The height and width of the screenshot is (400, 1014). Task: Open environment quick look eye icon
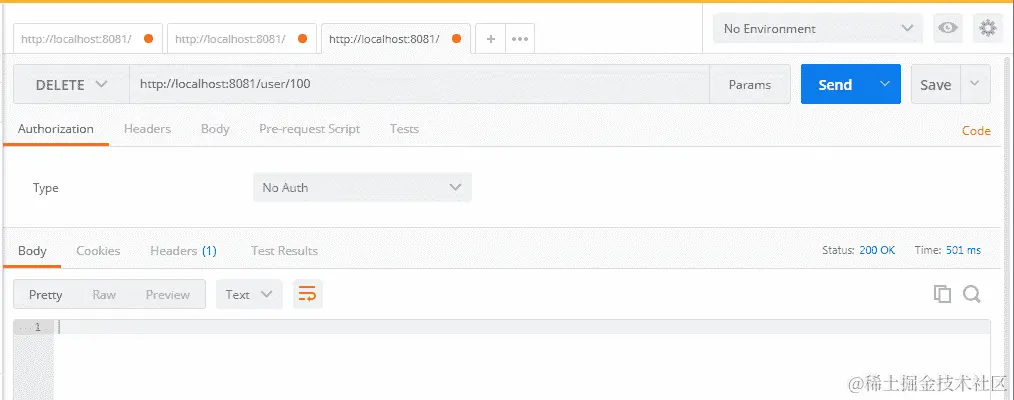(947, 28)
